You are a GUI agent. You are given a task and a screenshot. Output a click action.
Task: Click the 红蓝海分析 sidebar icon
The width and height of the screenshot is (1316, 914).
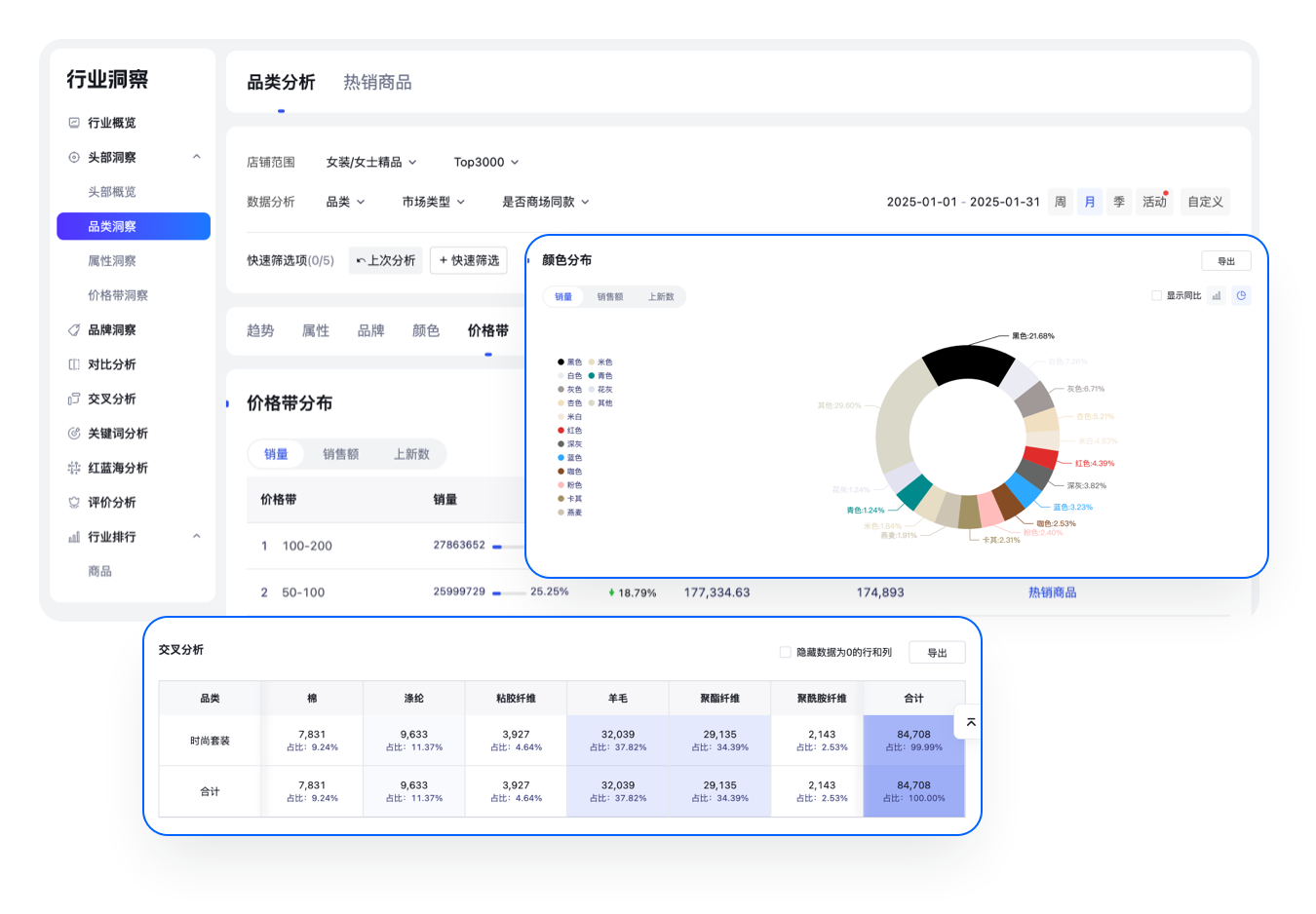click(x=74, y=468)
